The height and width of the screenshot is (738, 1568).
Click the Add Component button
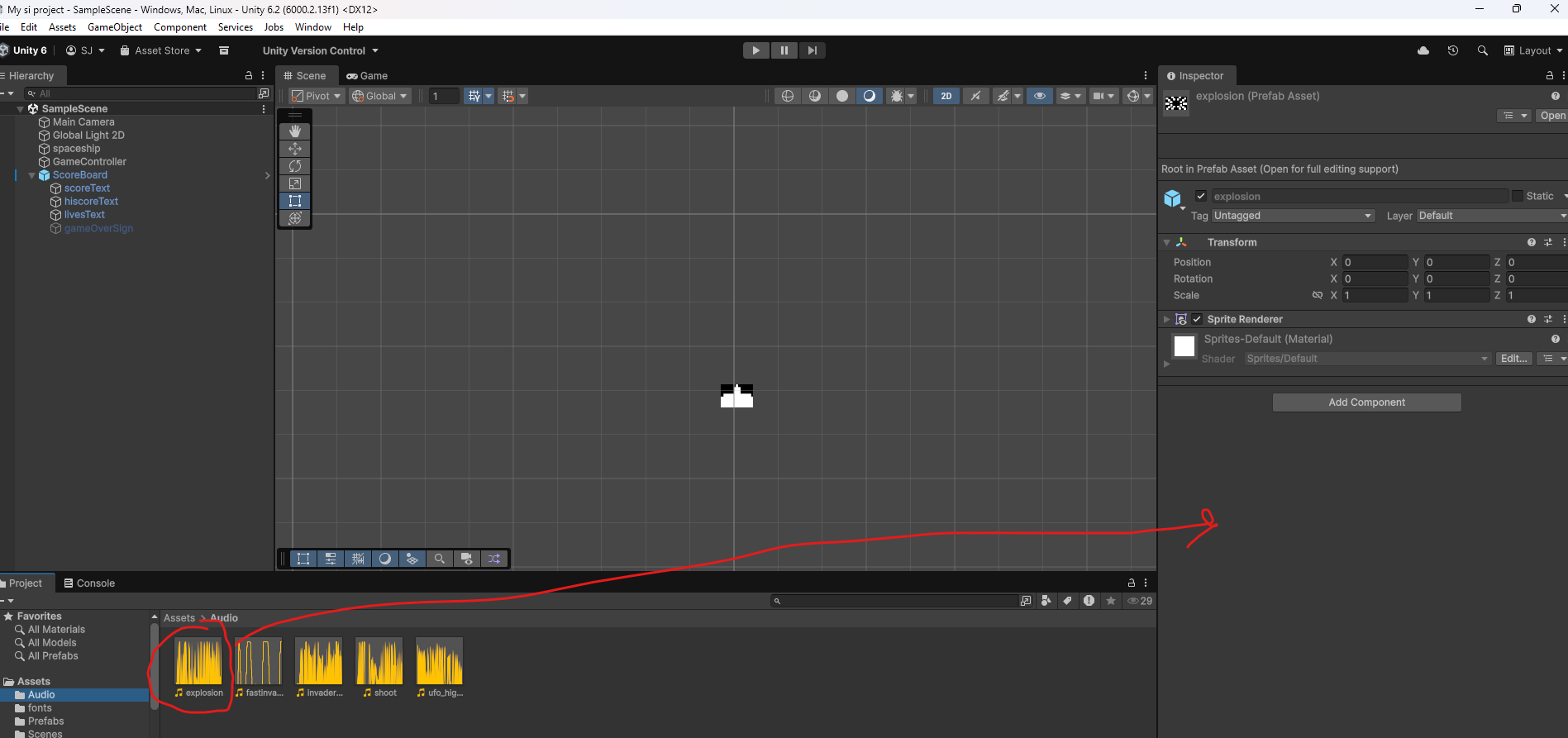click(x=1366, y=402)
